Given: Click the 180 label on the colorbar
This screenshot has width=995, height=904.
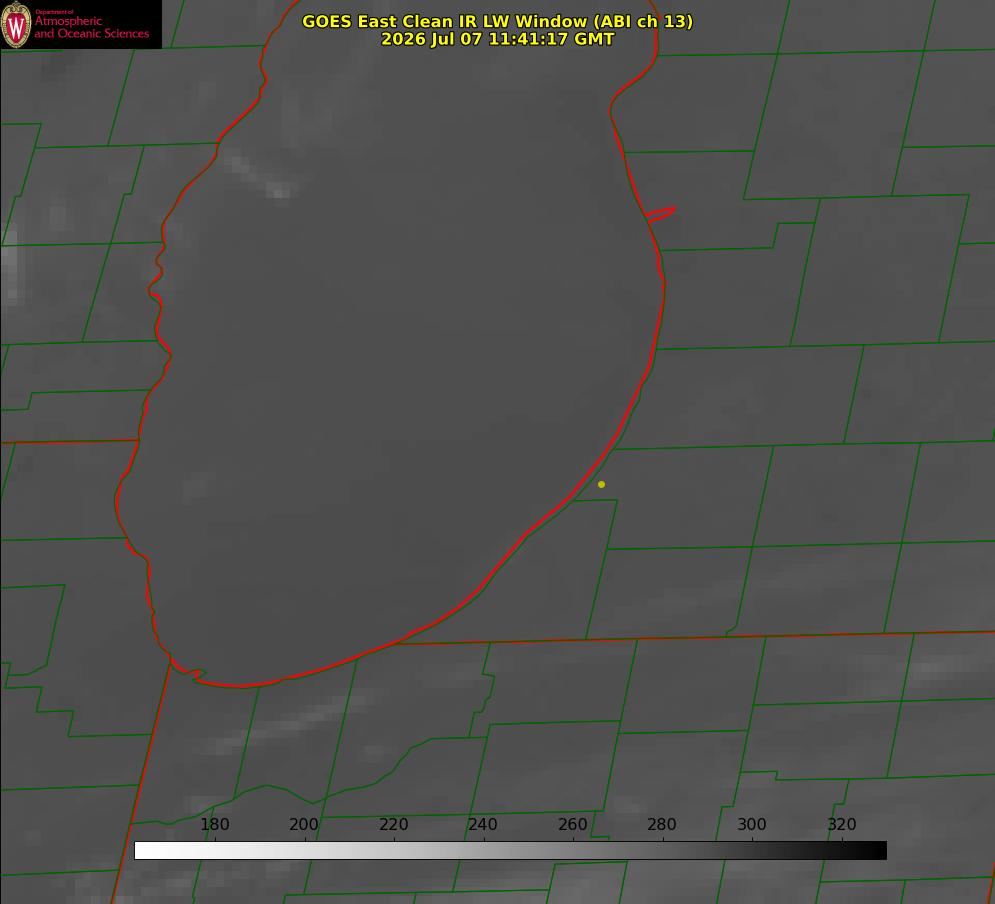Looking at the screenshot, I should click(x=214, y=824).
